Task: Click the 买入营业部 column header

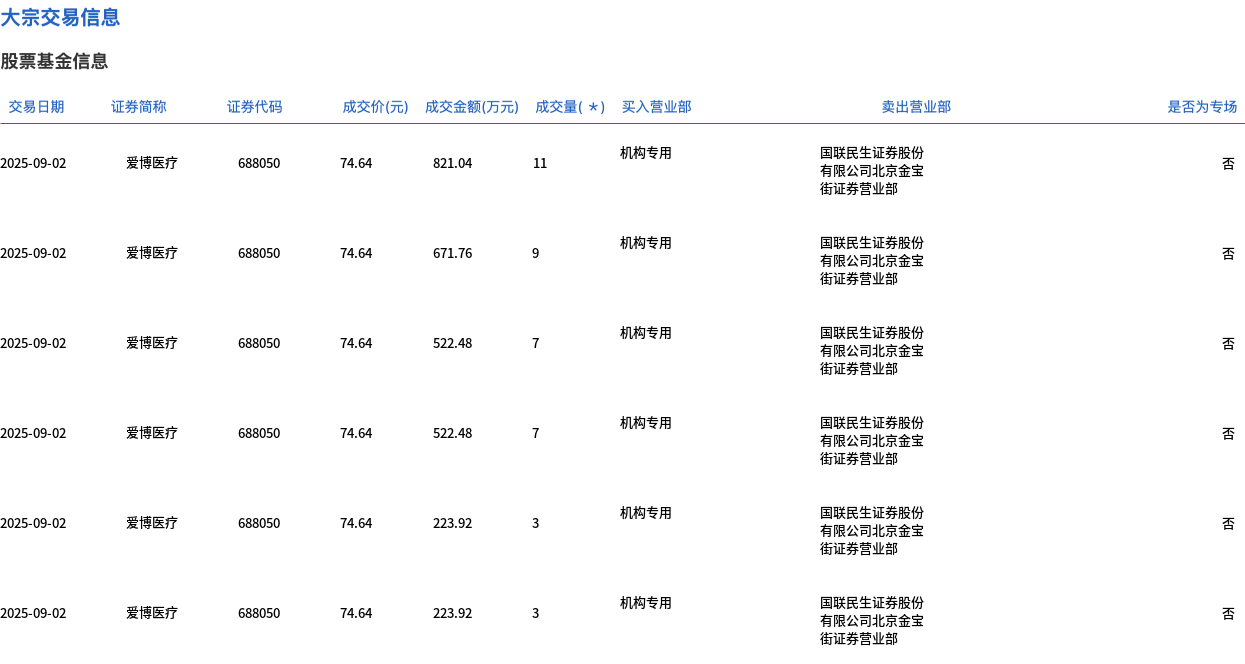Action: (x=656, y=107)
